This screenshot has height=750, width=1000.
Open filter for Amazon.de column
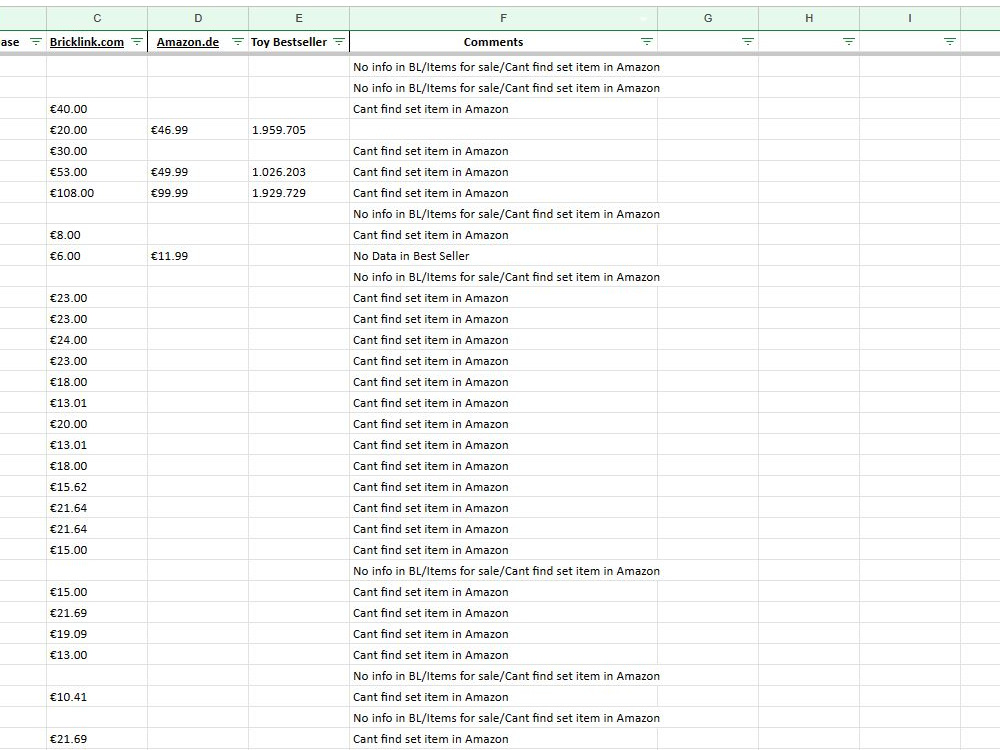pyautogui.click(x=237, y=42)
